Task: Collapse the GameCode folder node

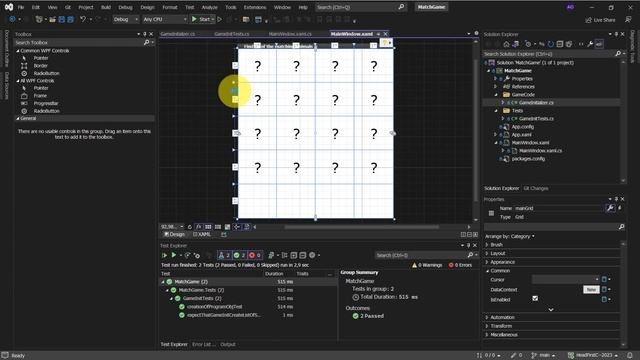Action: tap(496, 95)
